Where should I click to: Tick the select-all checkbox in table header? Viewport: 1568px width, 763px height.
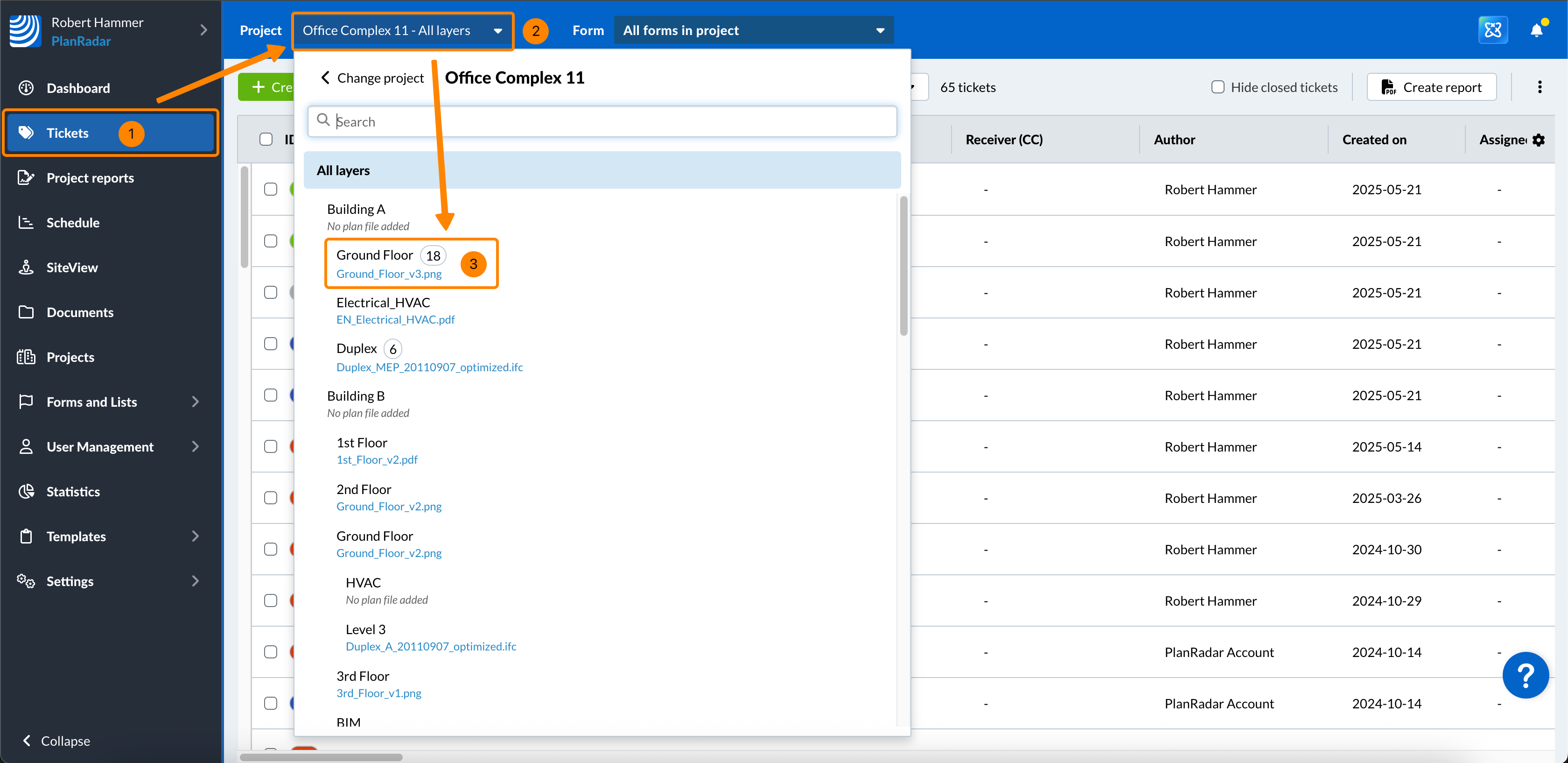click(266, 140)
